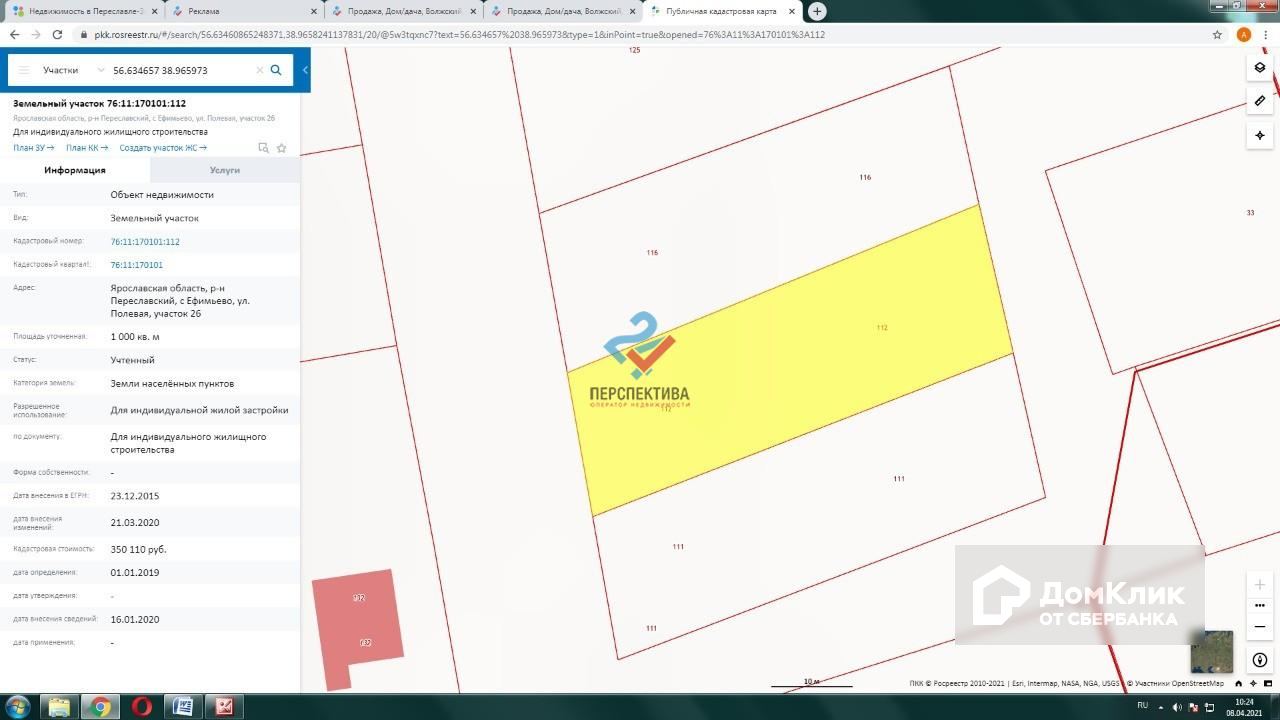Screen dimensions: 1280x720
Task: Click the home icon in map footer
Action: pyautogui.click(x=1238, y=684)
